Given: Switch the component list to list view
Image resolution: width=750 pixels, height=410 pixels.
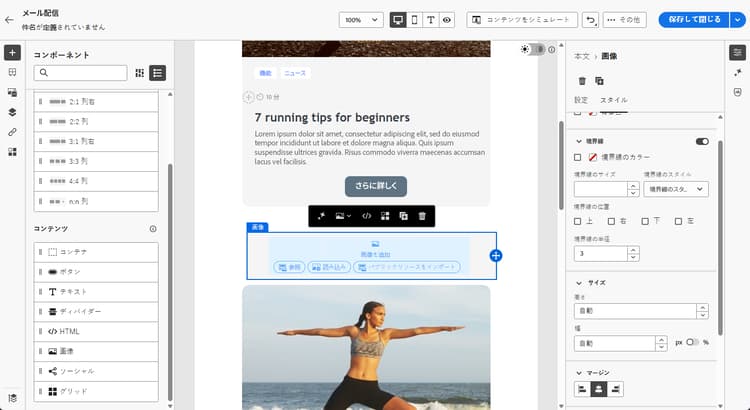Looking at the screenshot, I should click(157, 73).
